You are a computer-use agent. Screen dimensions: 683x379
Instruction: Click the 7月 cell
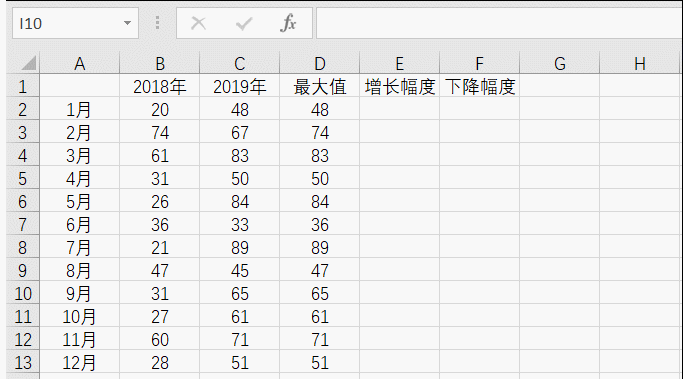pyautogui.click(x=80, y=247)
